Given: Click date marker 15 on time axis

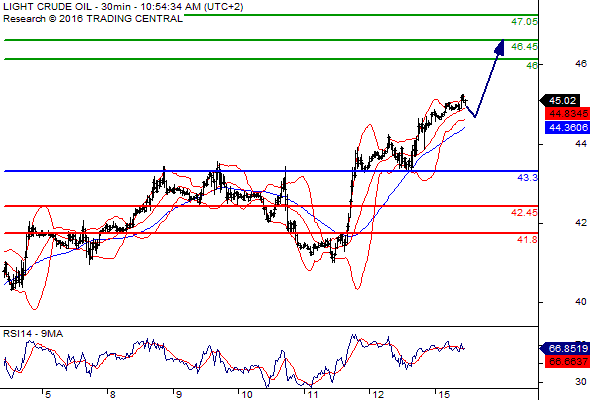Looking at the screenshot, I should point(444,394).
